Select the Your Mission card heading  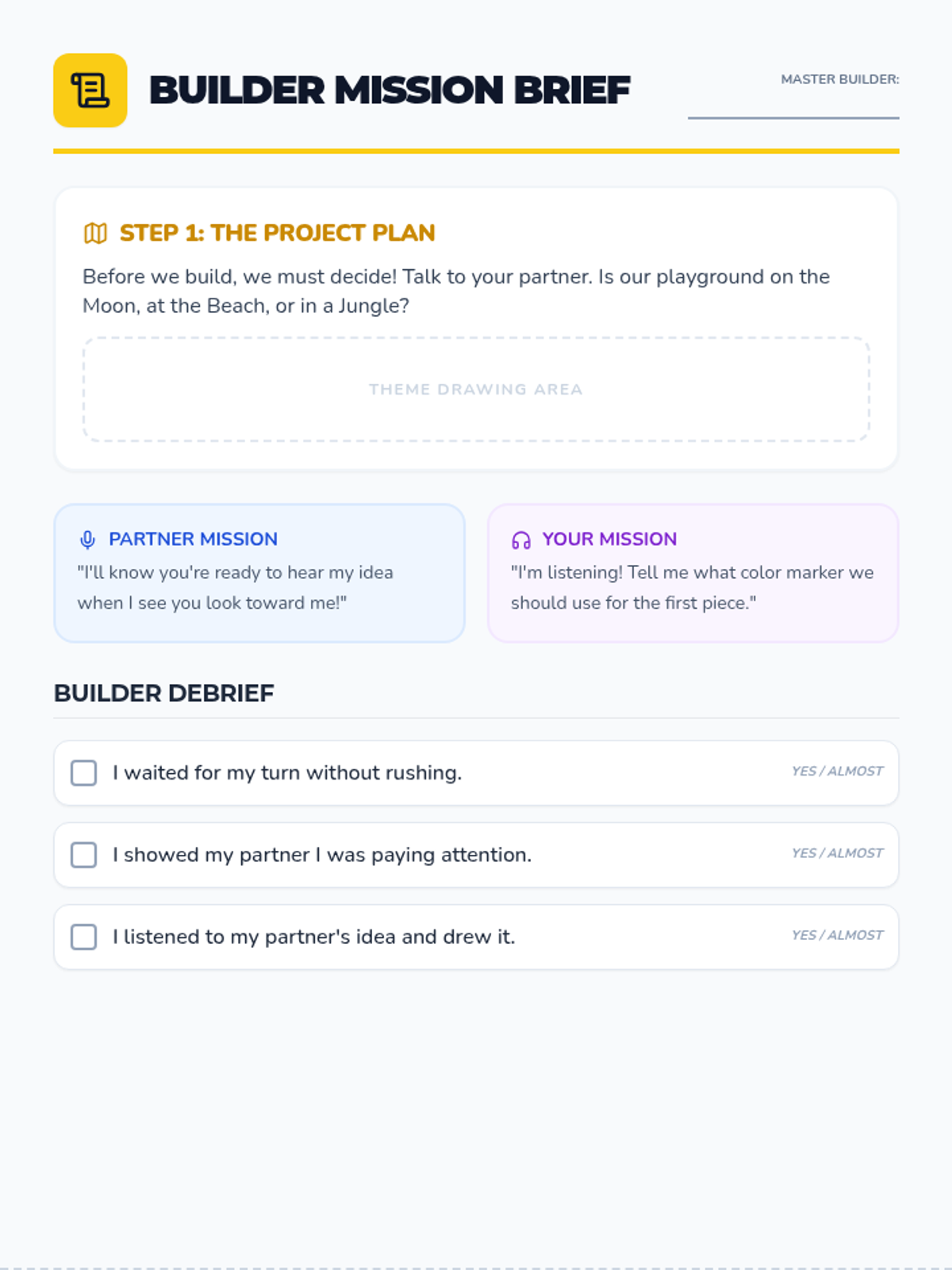(609, 539)
